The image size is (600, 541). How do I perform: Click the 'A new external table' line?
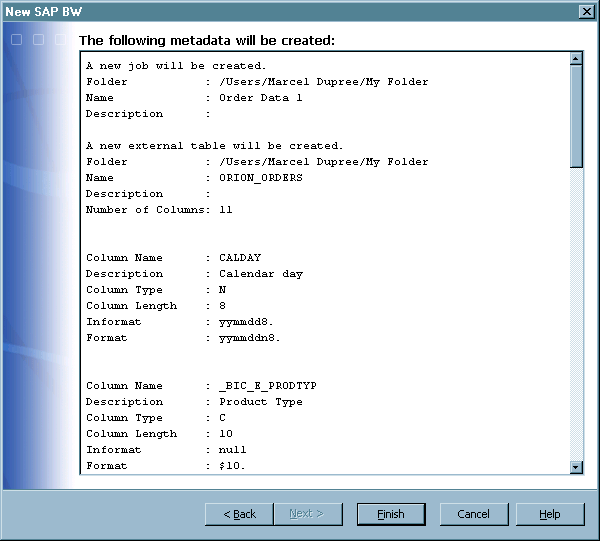pyautogui.click(x=214, y=146)
